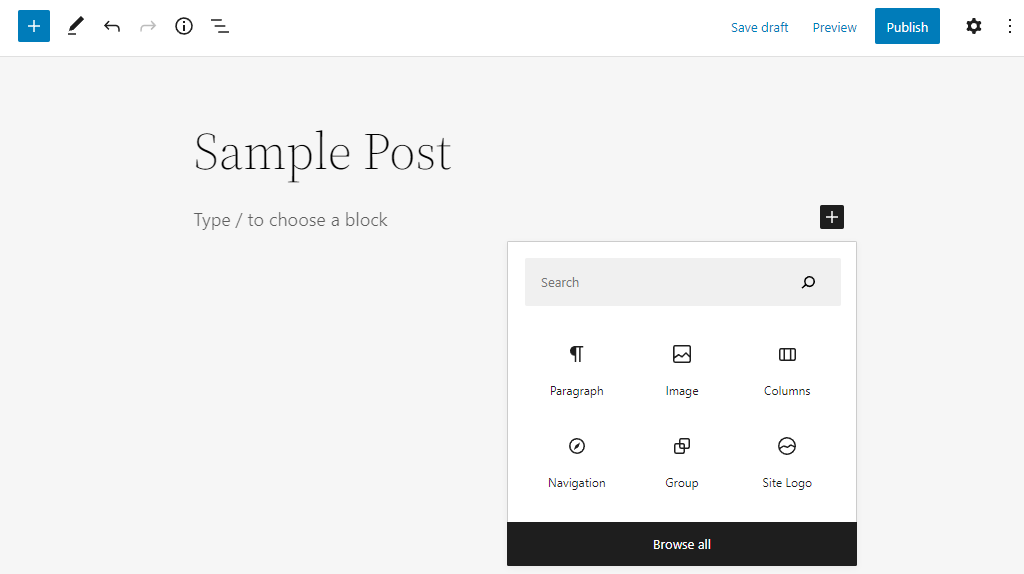Open the List View outline
Image resolution: width=1024 pixels, height=574 pixels.
pyautogui.click(x=220, y=27)
